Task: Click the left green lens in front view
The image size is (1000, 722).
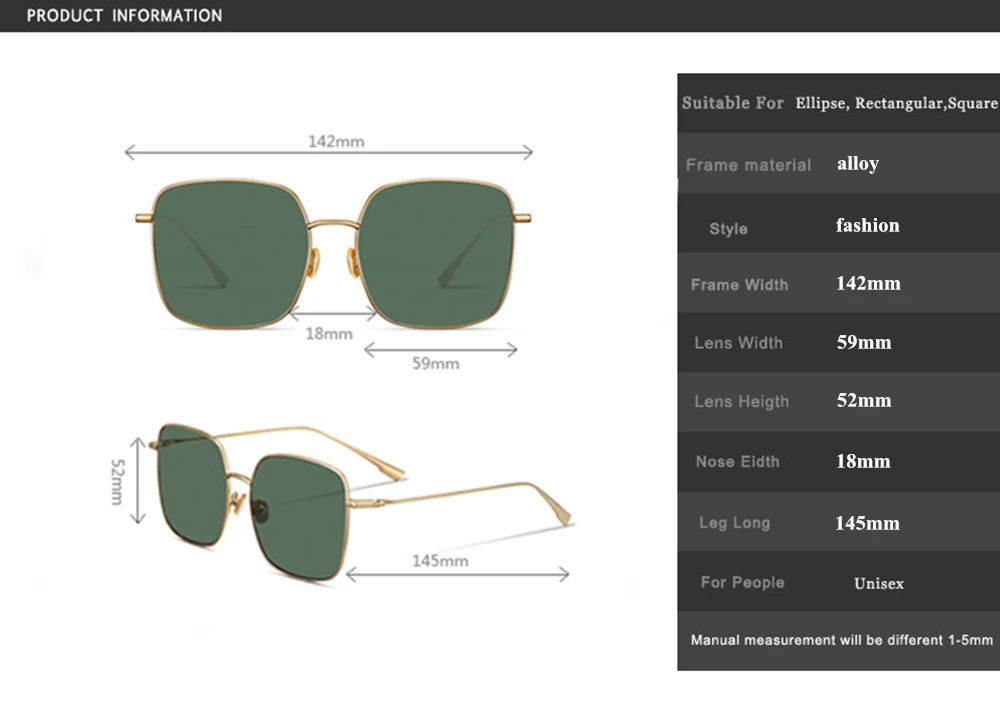Action: [230, 254]
